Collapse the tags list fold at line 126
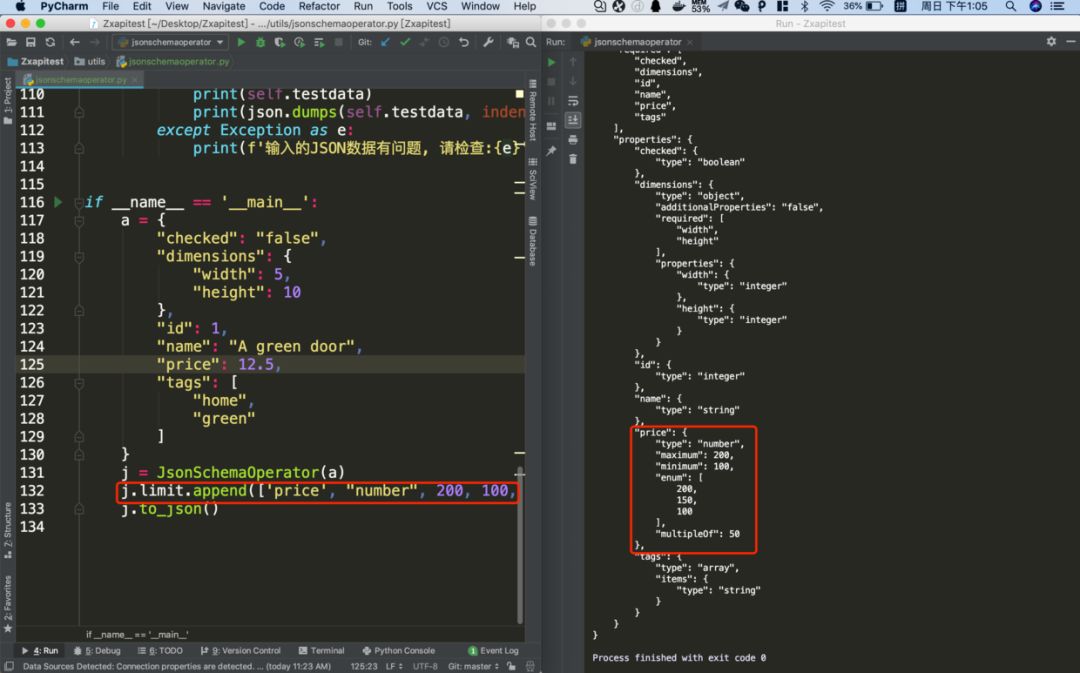The height and width of the screenshot is (673, 1080). (x=79, y=382)
